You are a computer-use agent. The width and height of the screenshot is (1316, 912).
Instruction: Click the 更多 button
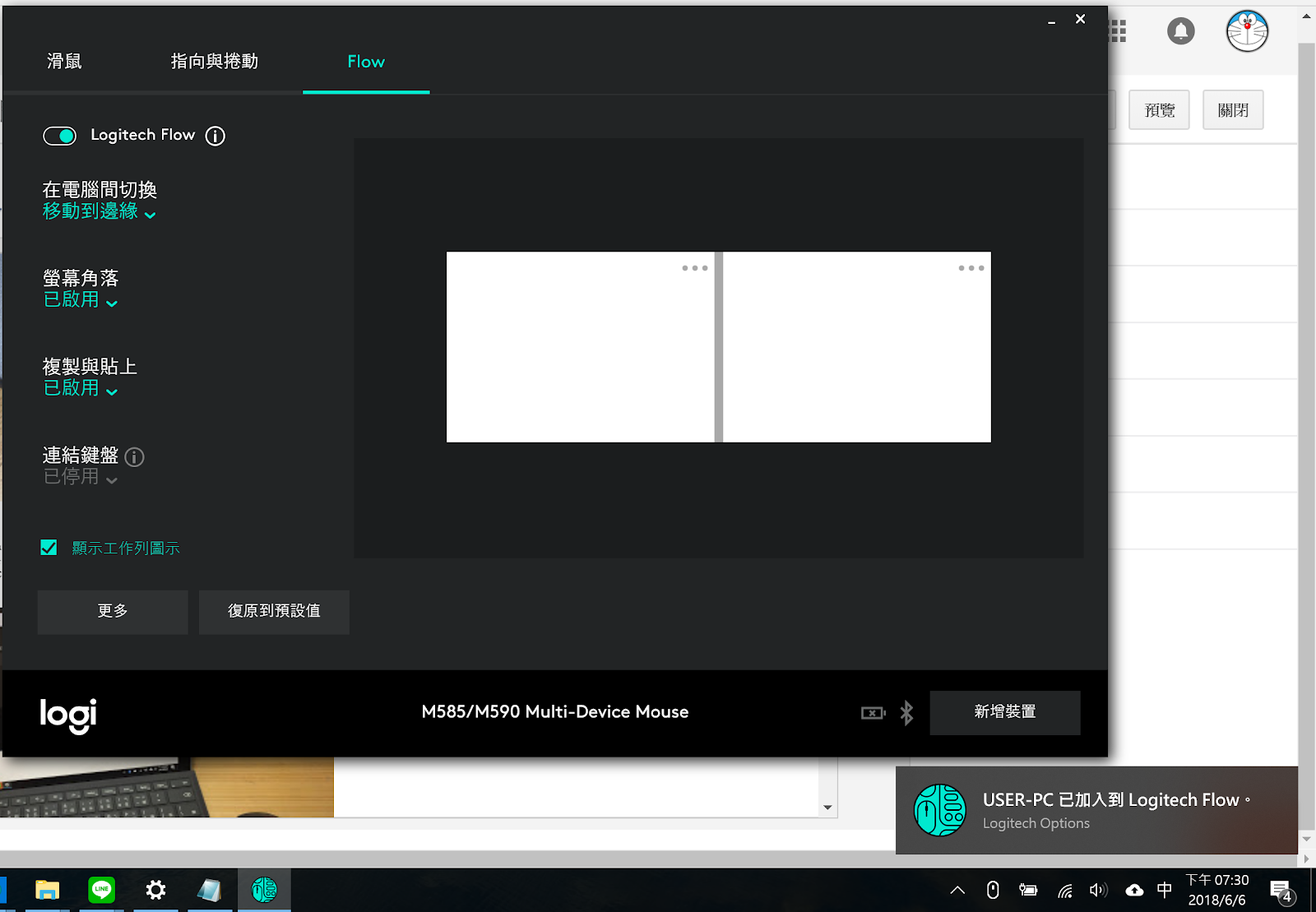tap(113, 611)
